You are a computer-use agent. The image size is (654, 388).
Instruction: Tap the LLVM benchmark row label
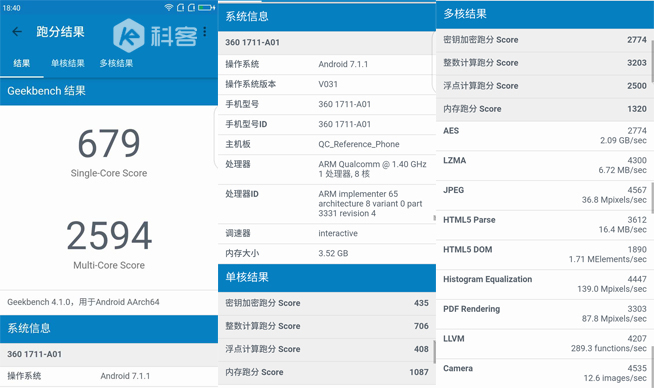[453, 338]
